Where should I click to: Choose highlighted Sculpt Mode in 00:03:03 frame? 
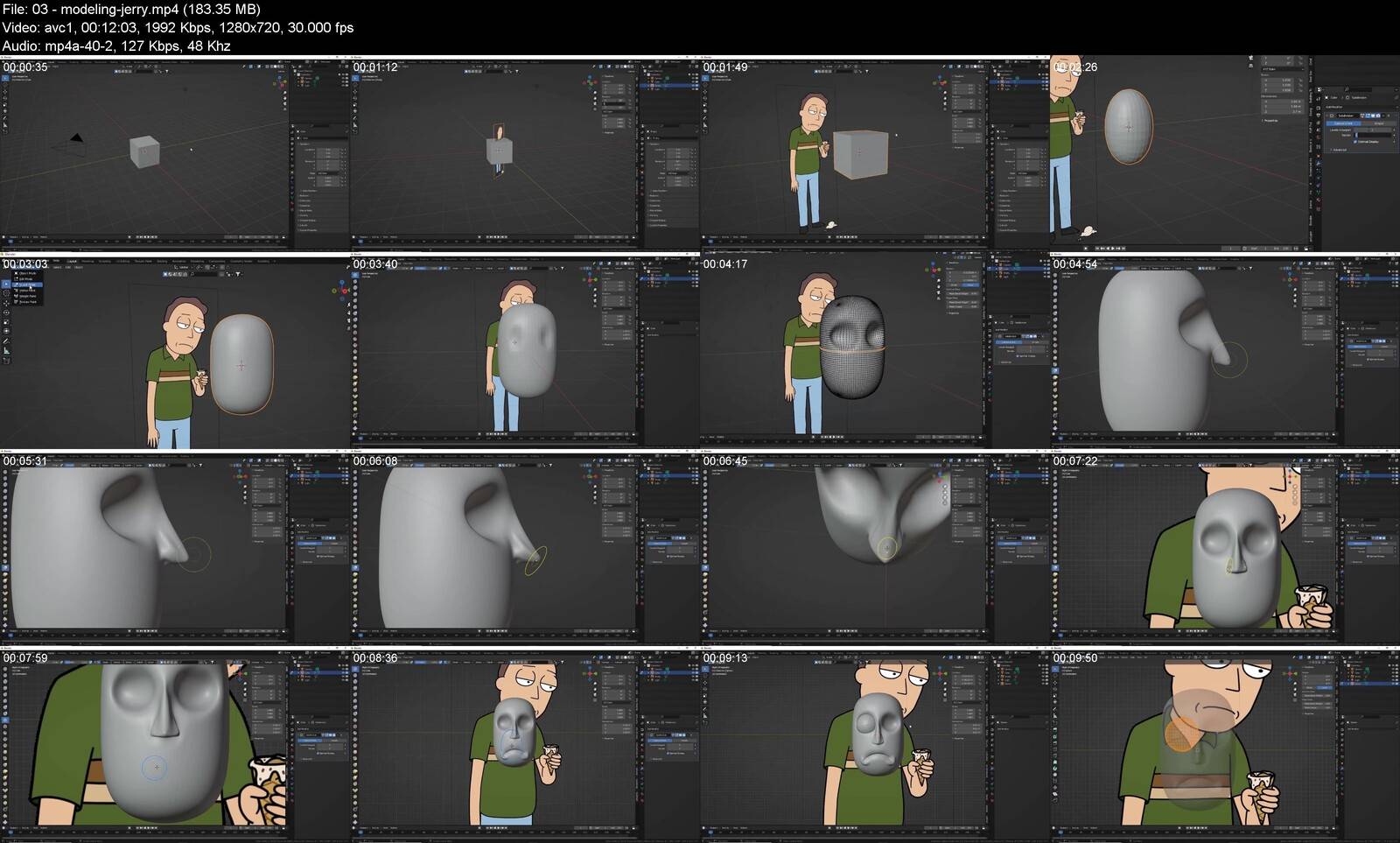pos(27,285)
